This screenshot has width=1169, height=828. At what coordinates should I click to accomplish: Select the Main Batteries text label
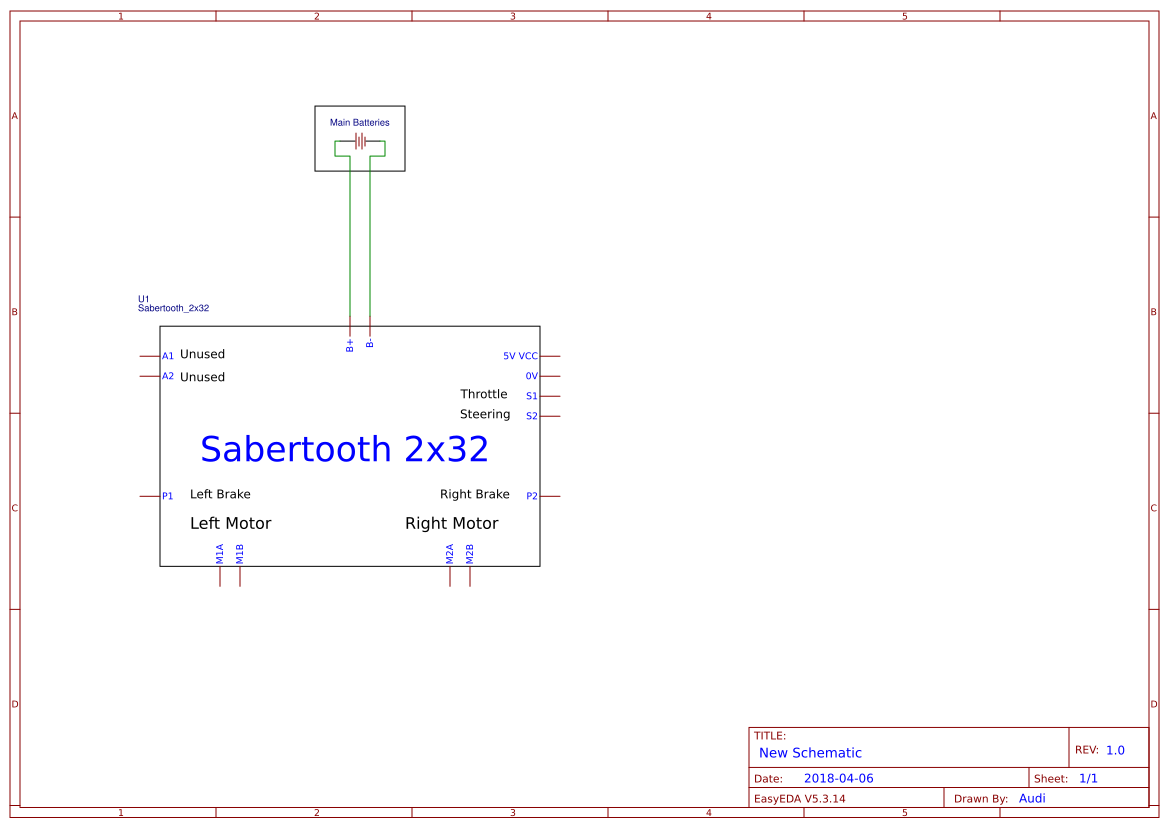[x=360, y=123]
